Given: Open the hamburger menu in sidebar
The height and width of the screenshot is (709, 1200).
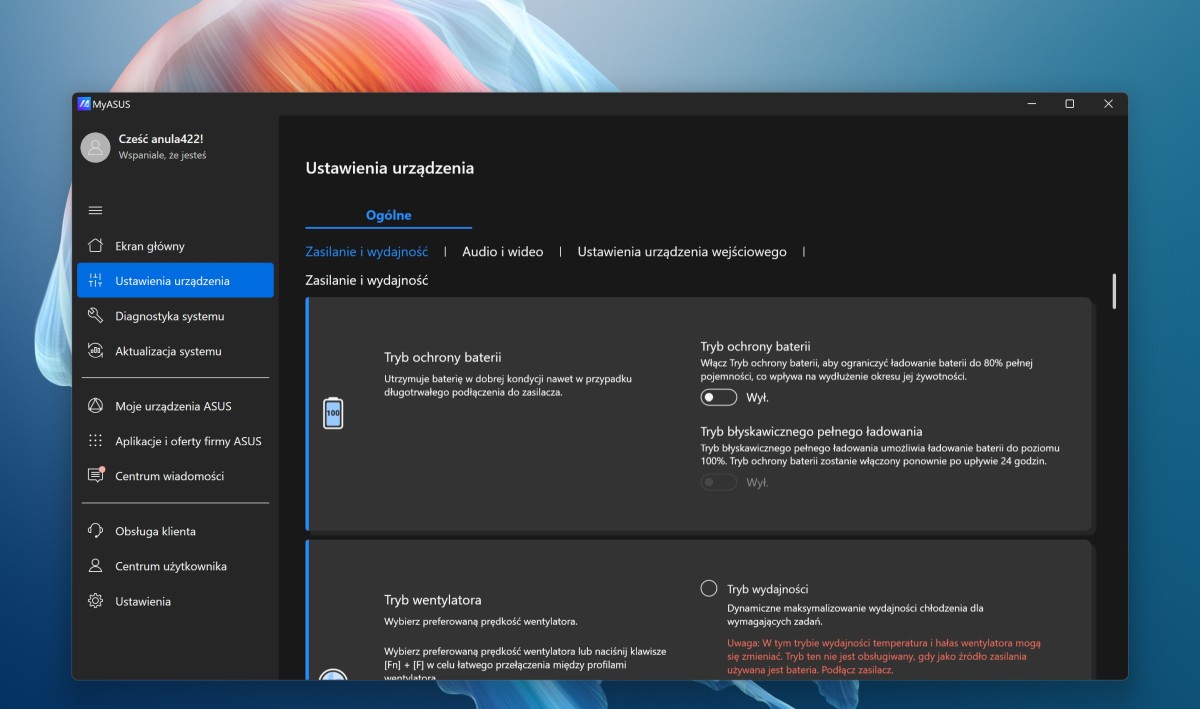Looking at the screenshot, I should (x=96, y=210).
